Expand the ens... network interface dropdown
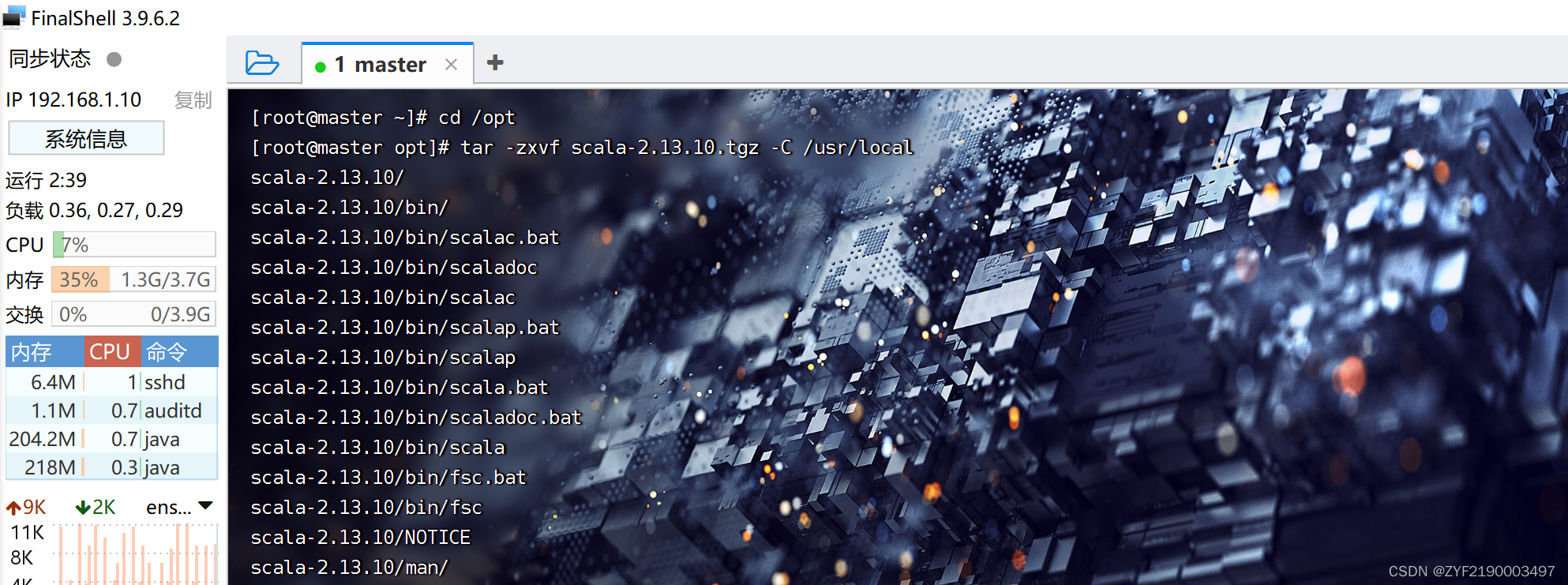 (x=206, y=505)
